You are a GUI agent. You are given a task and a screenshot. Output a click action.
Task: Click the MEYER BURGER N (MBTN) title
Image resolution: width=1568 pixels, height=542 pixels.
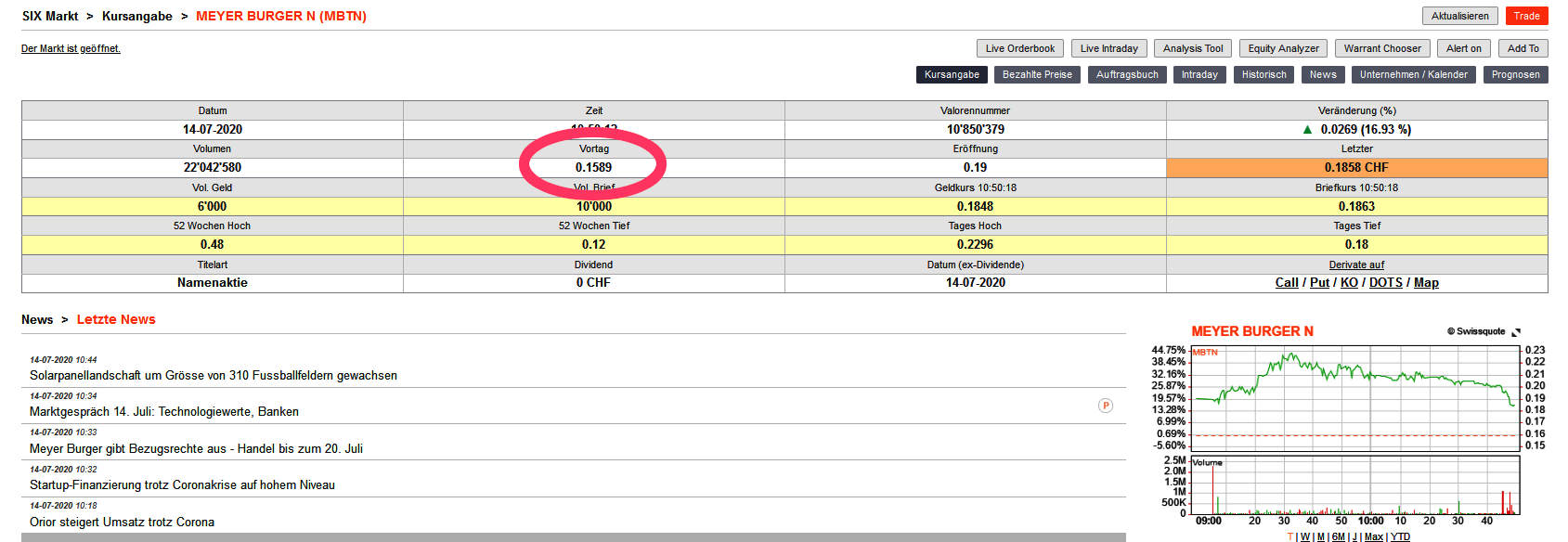(281, 16)
